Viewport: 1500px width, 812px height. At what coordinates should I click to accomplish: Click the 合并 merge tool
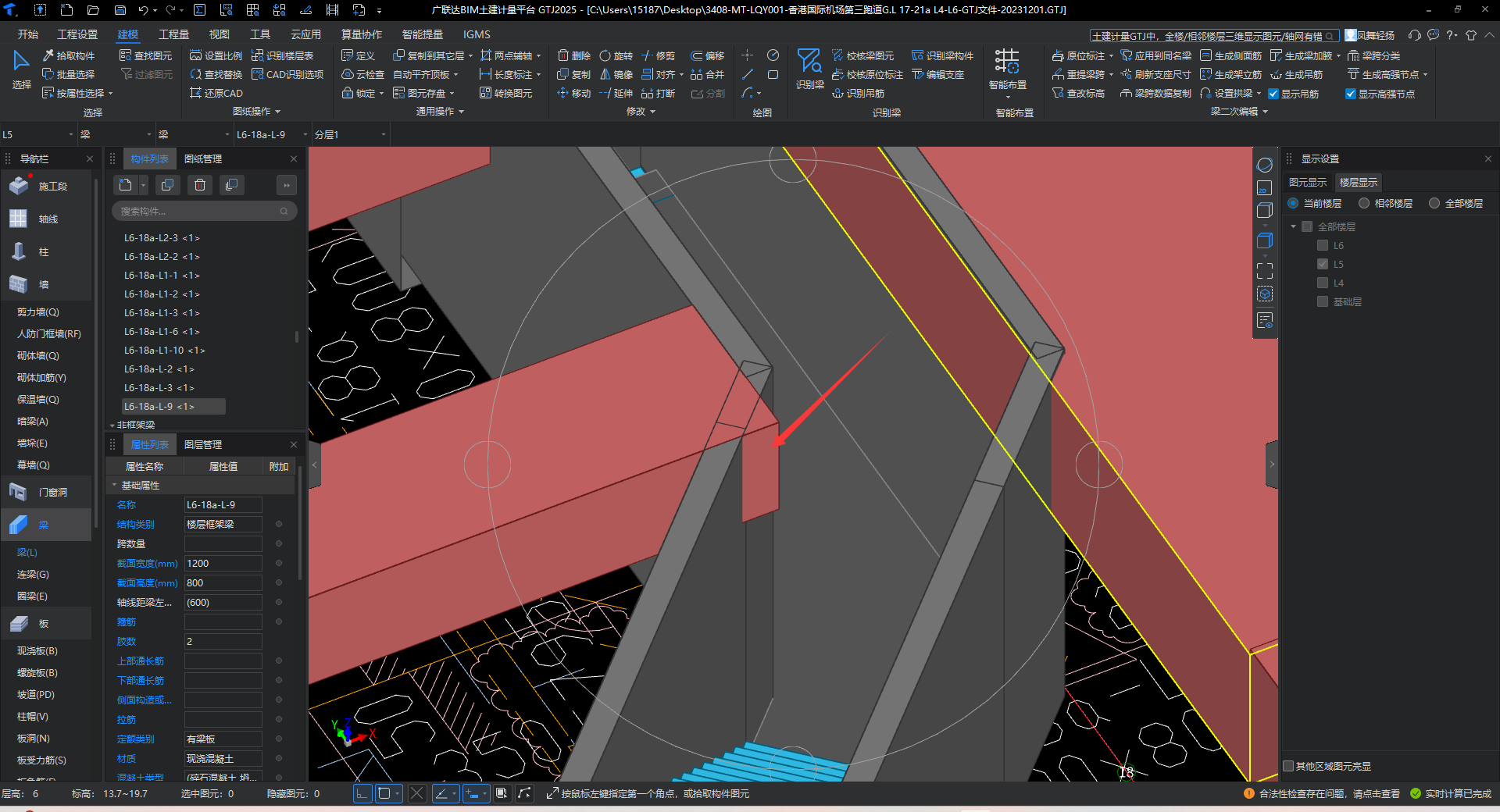coord(708,74)
